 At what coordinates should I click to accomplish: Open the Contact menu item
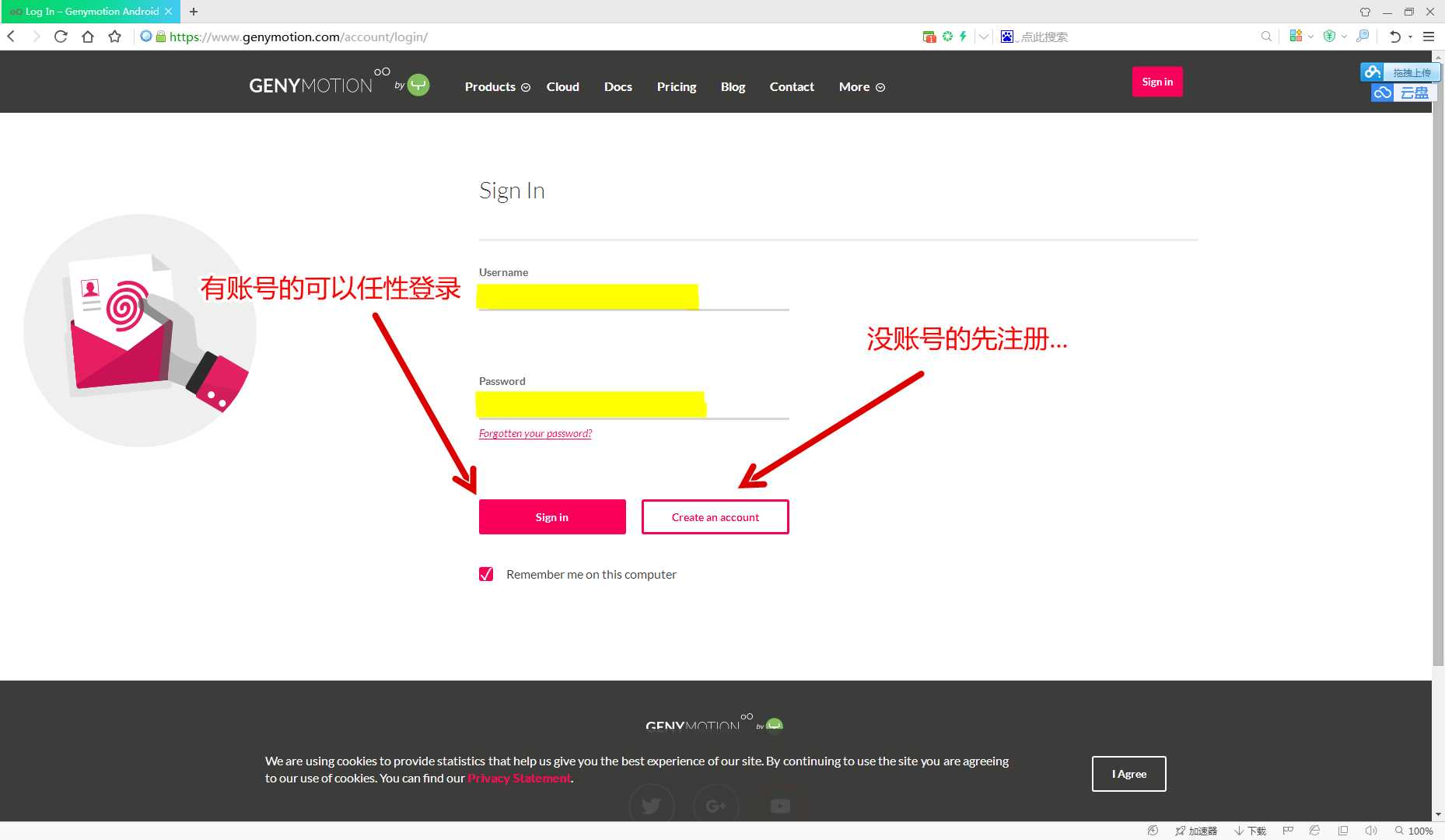(792, 86)
